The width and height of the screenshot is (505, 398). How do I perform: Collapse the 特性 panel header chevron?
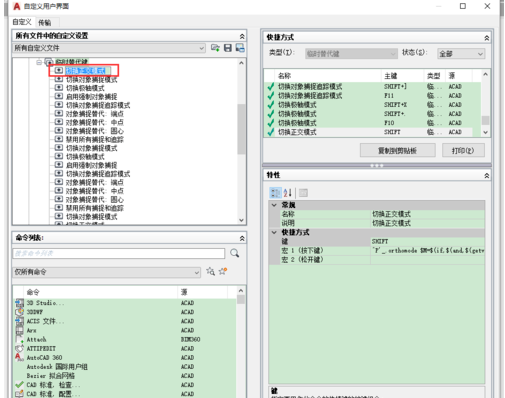487,176
